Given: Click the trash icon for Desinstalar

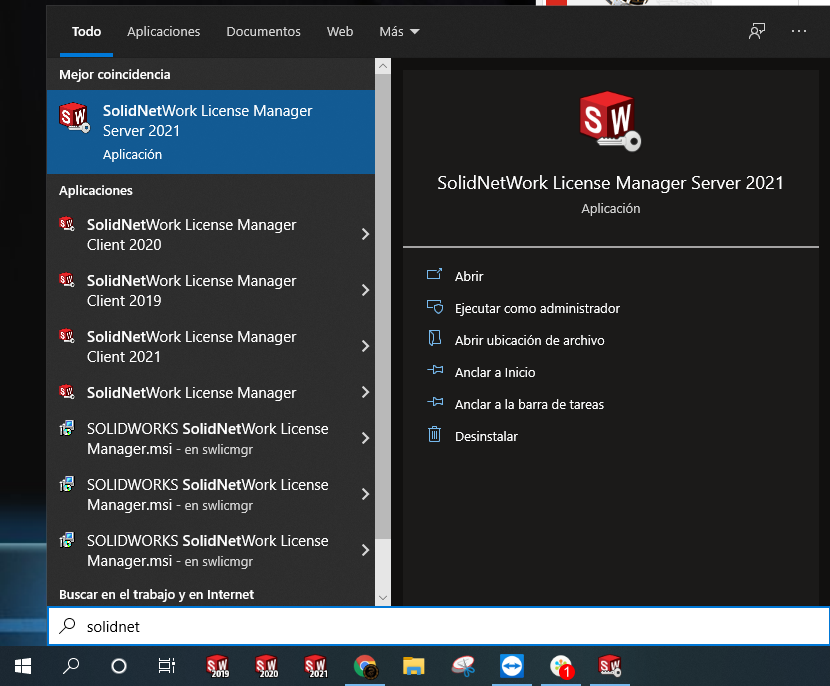Looking at the screenshot, I should (x=434, y=435).
